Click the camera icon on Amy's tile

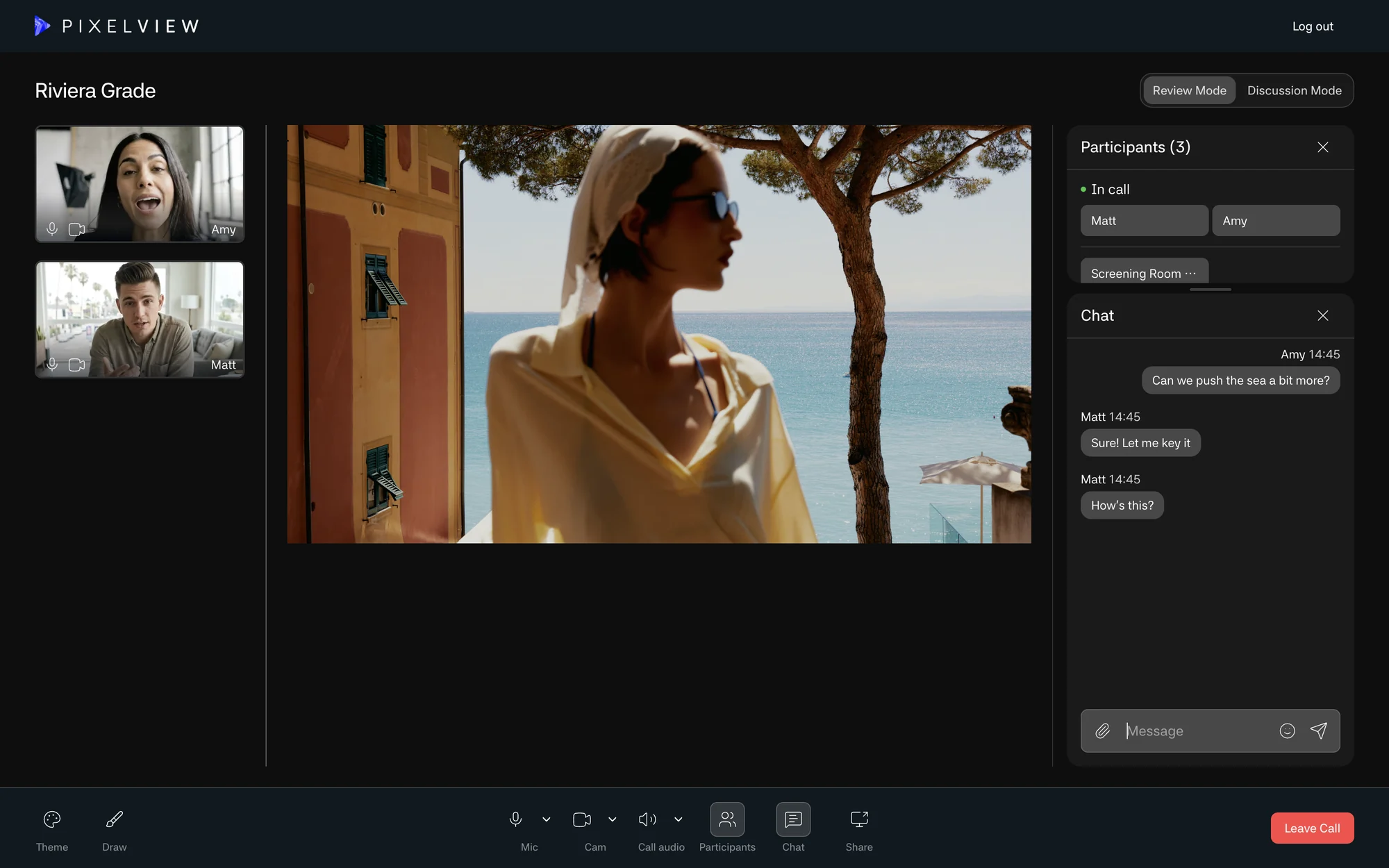coord(77,229)
